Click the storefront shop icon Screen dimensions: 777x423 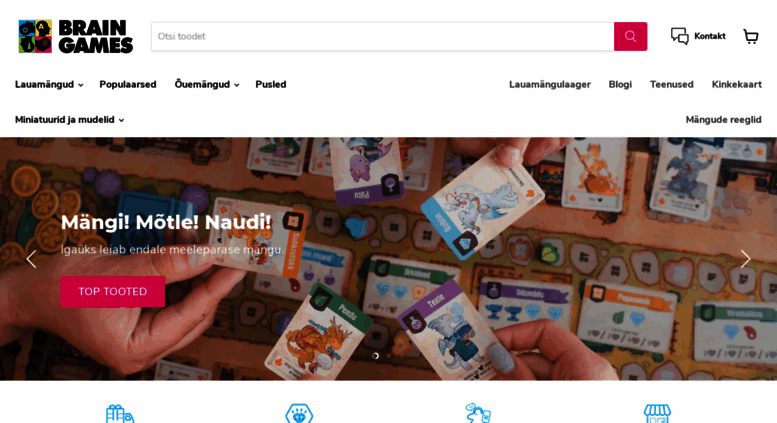657,414
